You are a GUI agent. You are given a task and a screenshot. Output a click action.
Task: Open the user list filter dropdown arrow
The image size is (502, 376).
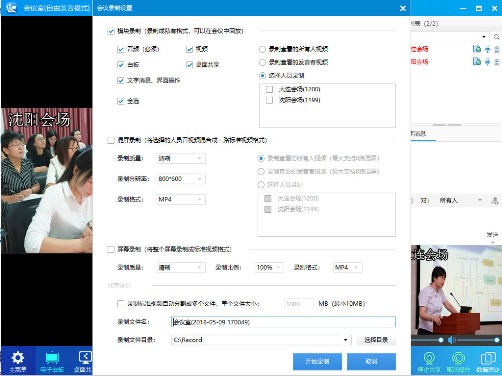click(x=483, y=37)
